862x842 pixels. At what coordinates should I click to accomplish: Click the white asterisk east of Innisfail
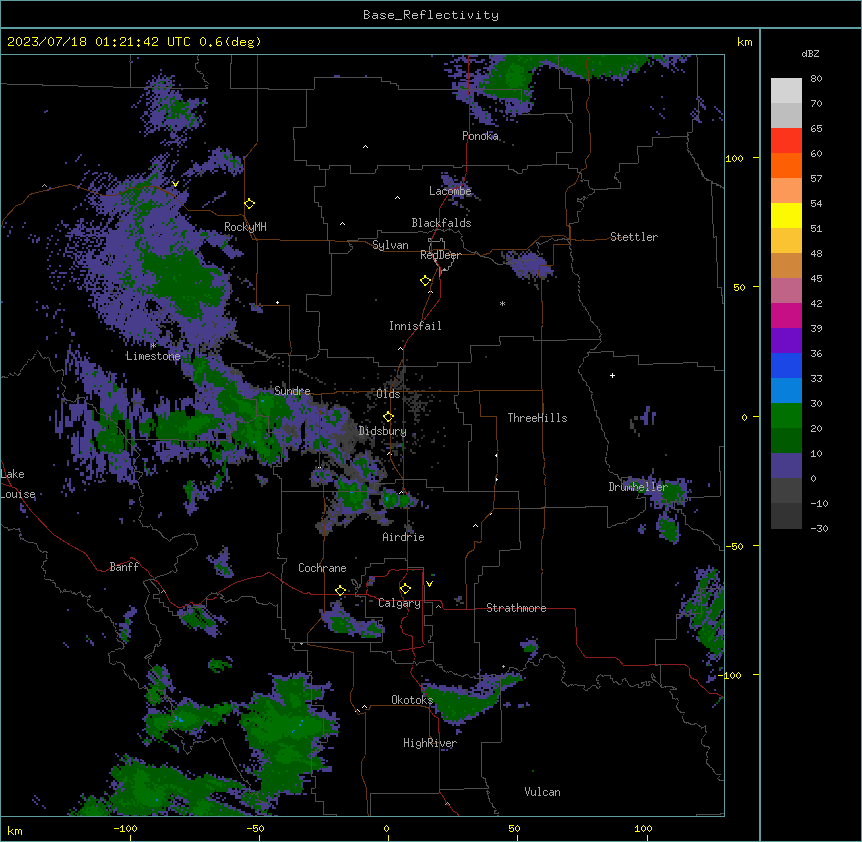[502, 303]
